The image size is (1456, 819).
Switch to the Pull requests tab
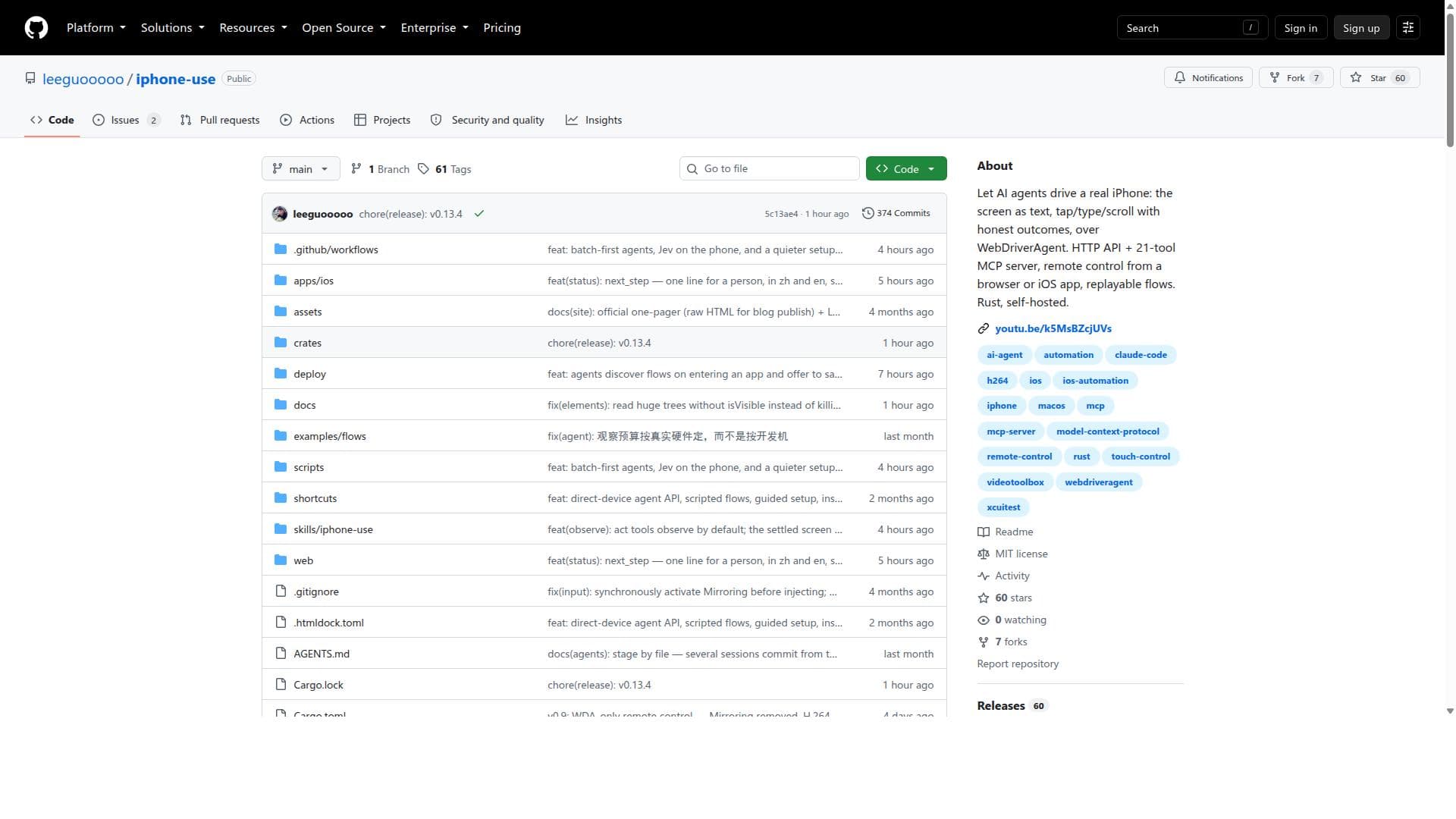[220, 121]
